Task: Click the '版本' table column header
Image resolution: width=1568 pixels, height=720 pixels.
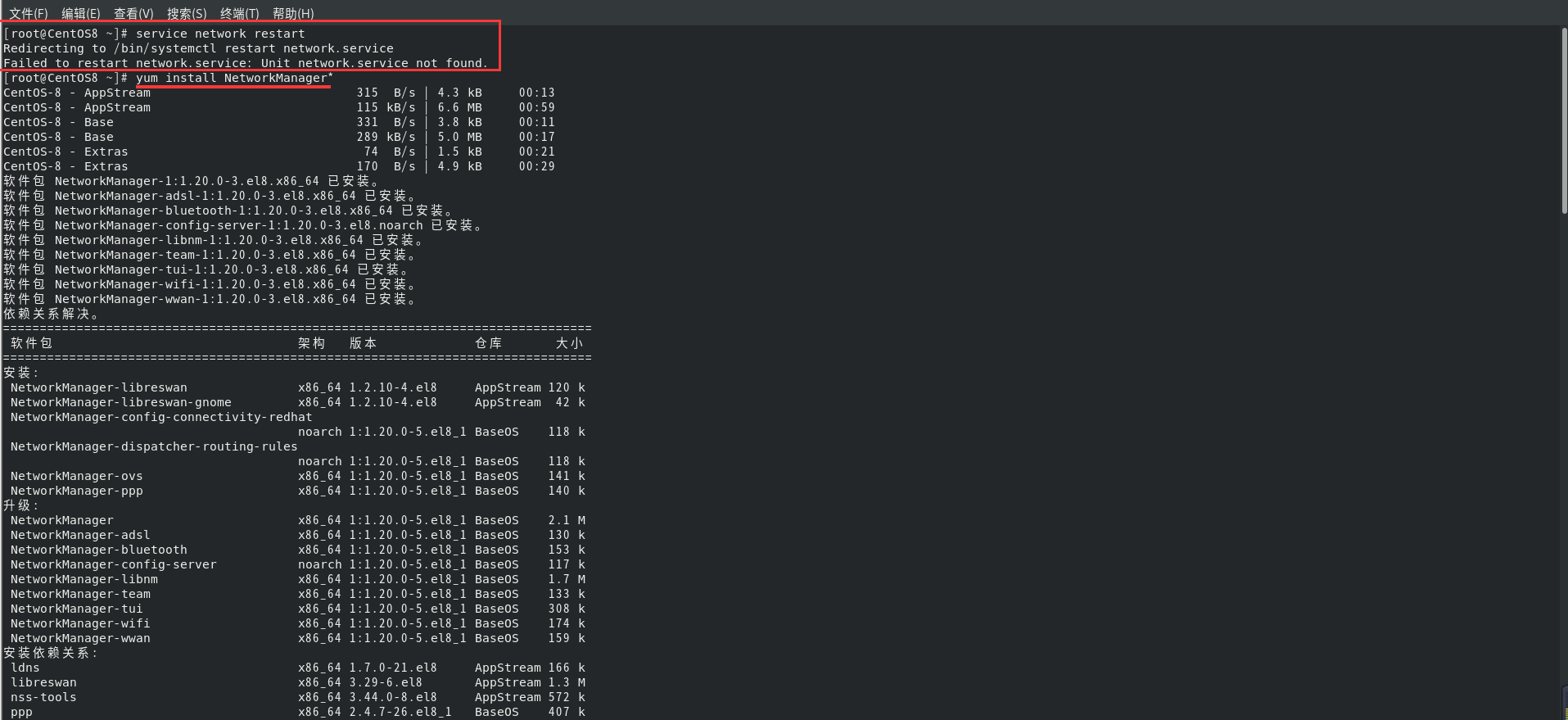Action: 363,343
